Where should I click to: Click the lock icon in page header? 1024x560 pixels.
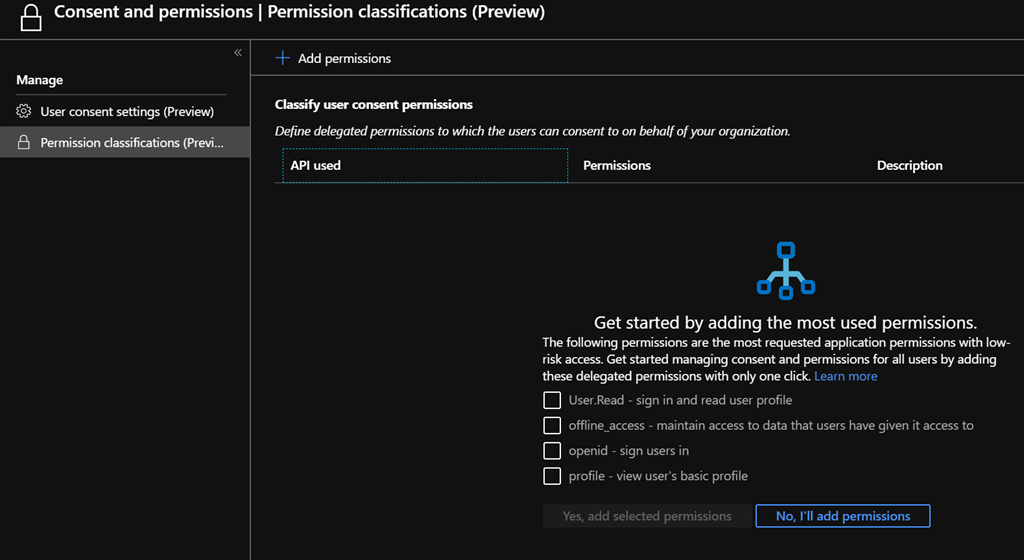(x=28, y=18)
